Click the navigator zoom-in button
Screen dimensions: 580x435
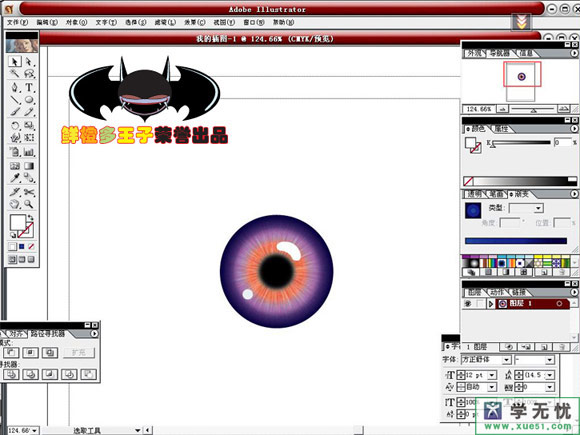point(563,109)
